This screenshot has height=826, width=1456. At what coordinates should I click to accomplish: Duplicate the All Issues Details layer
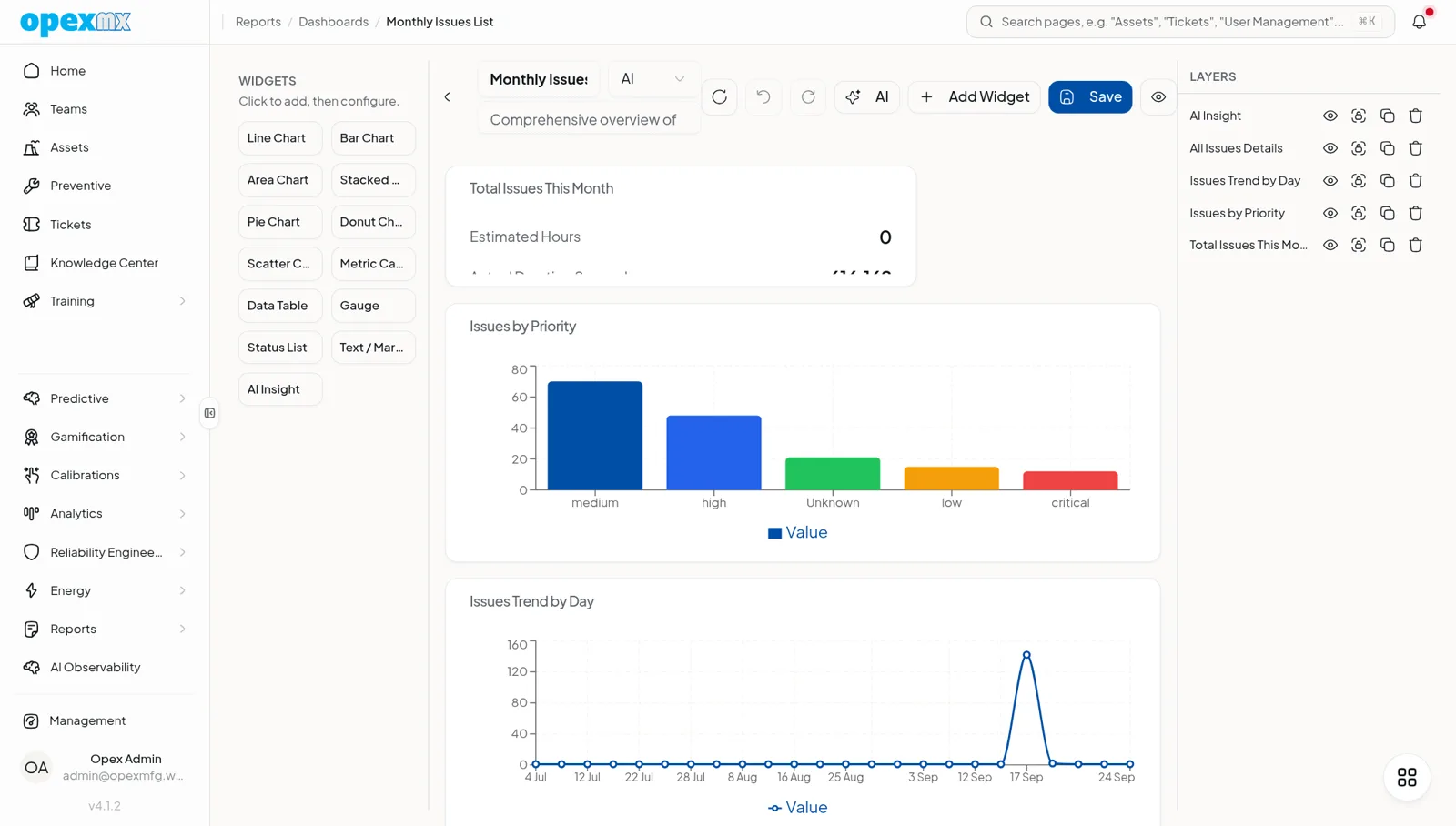(1387, 148)
